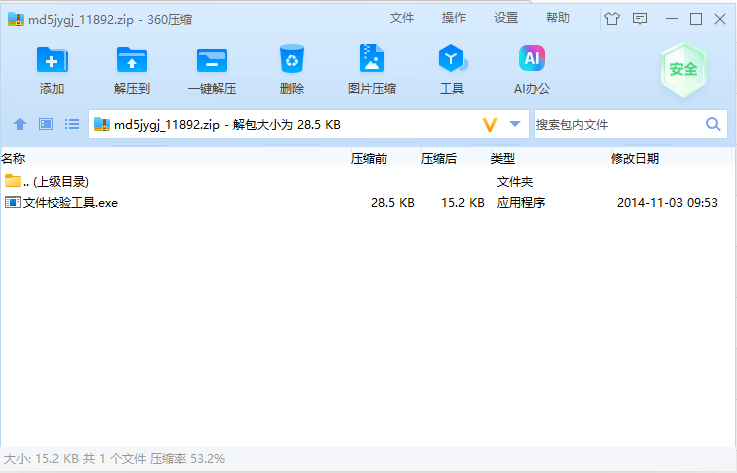Open the 帮助 menu
This screenshot has width=737, height=473.
(558, 18)
